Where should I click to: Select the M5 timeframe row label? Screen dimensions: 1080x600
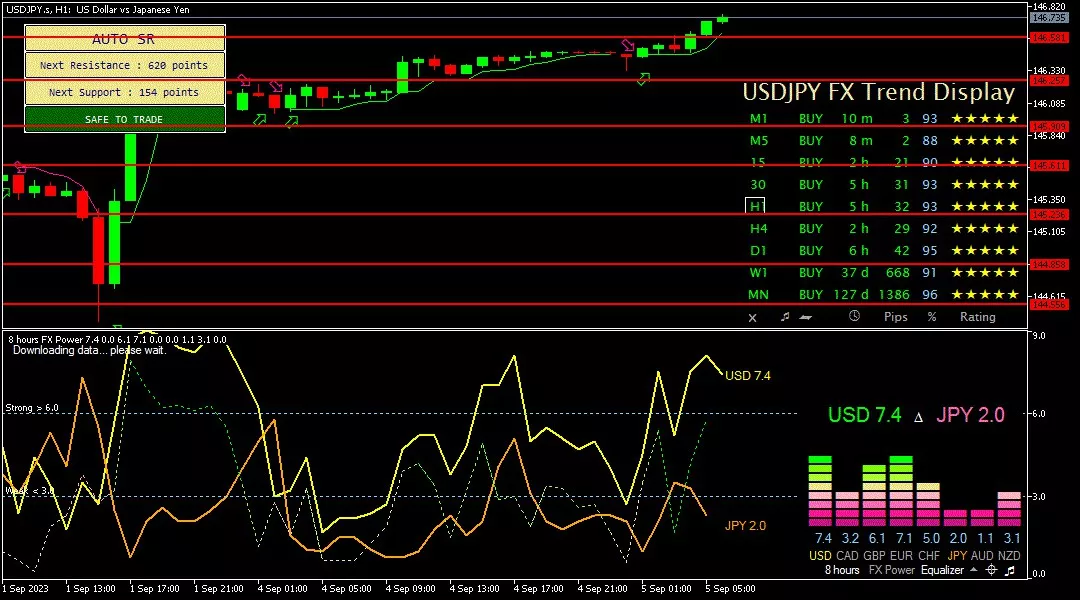(x=758, y=141)
